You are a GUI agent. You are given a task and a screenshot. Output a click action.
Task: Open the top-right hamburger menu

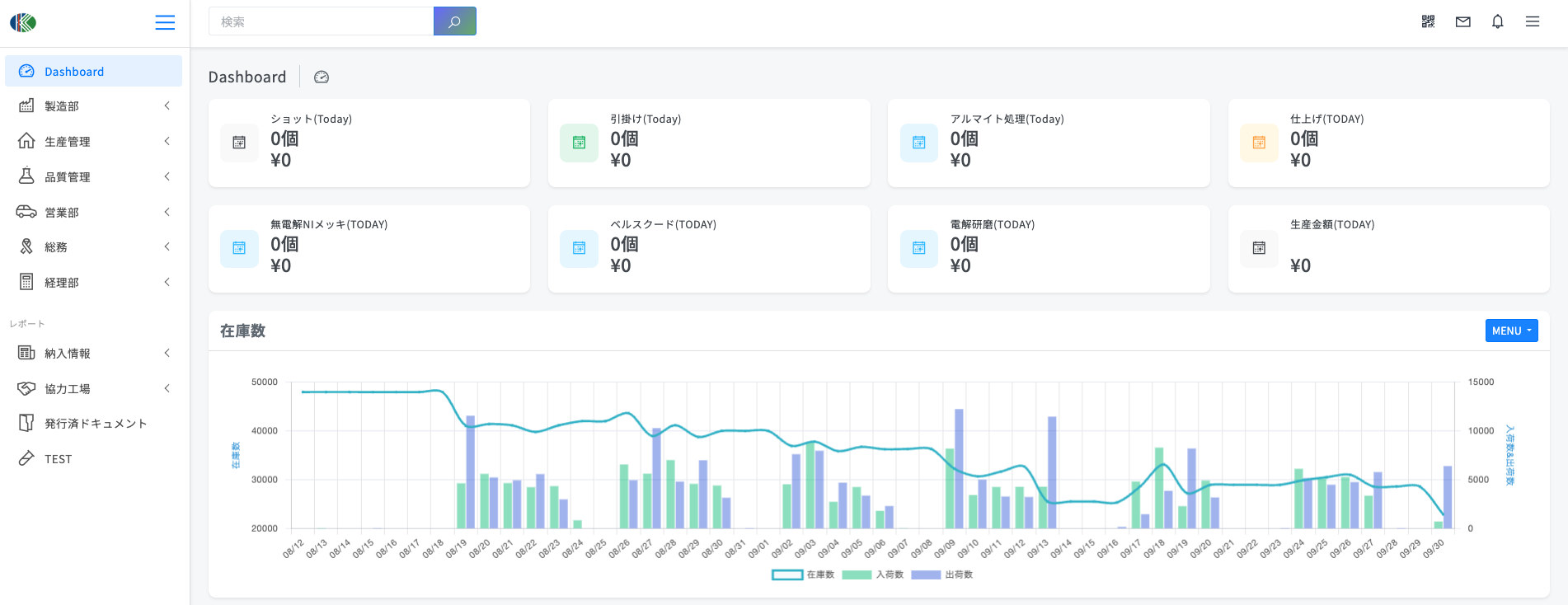1532,22
